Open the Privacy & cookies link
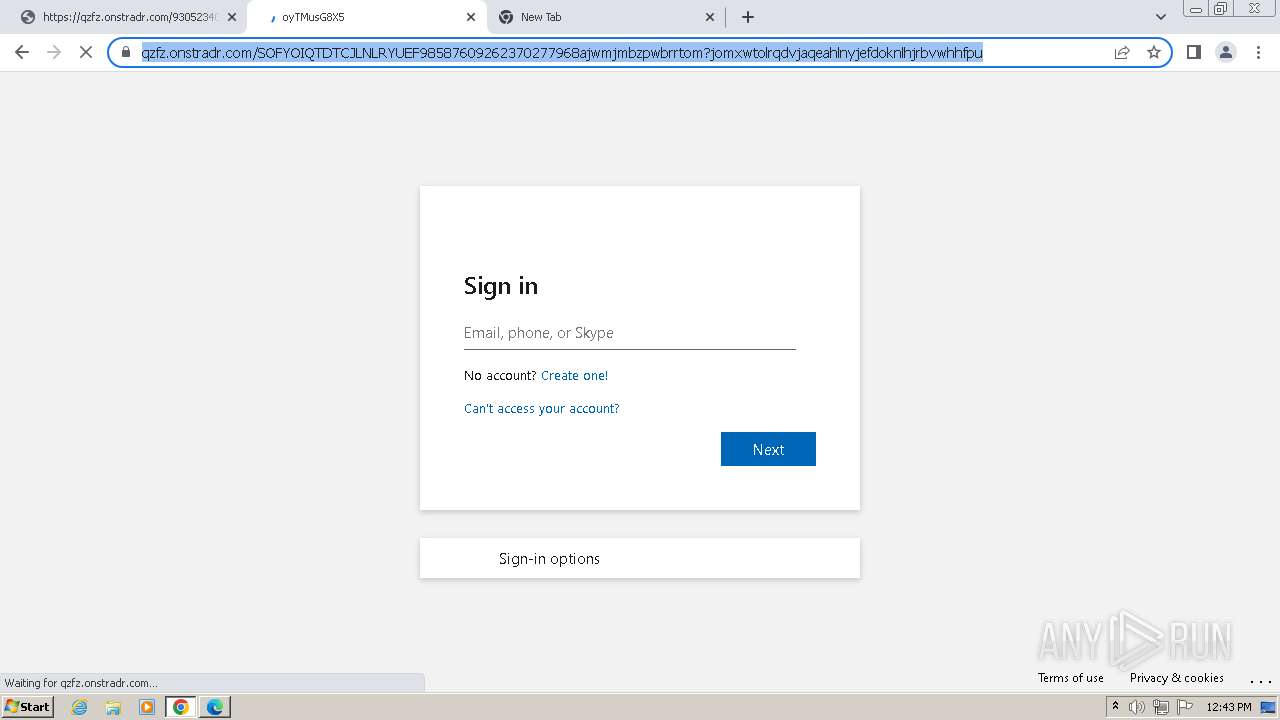This screenshot has height=720, width=1280. pos(1176,678)
